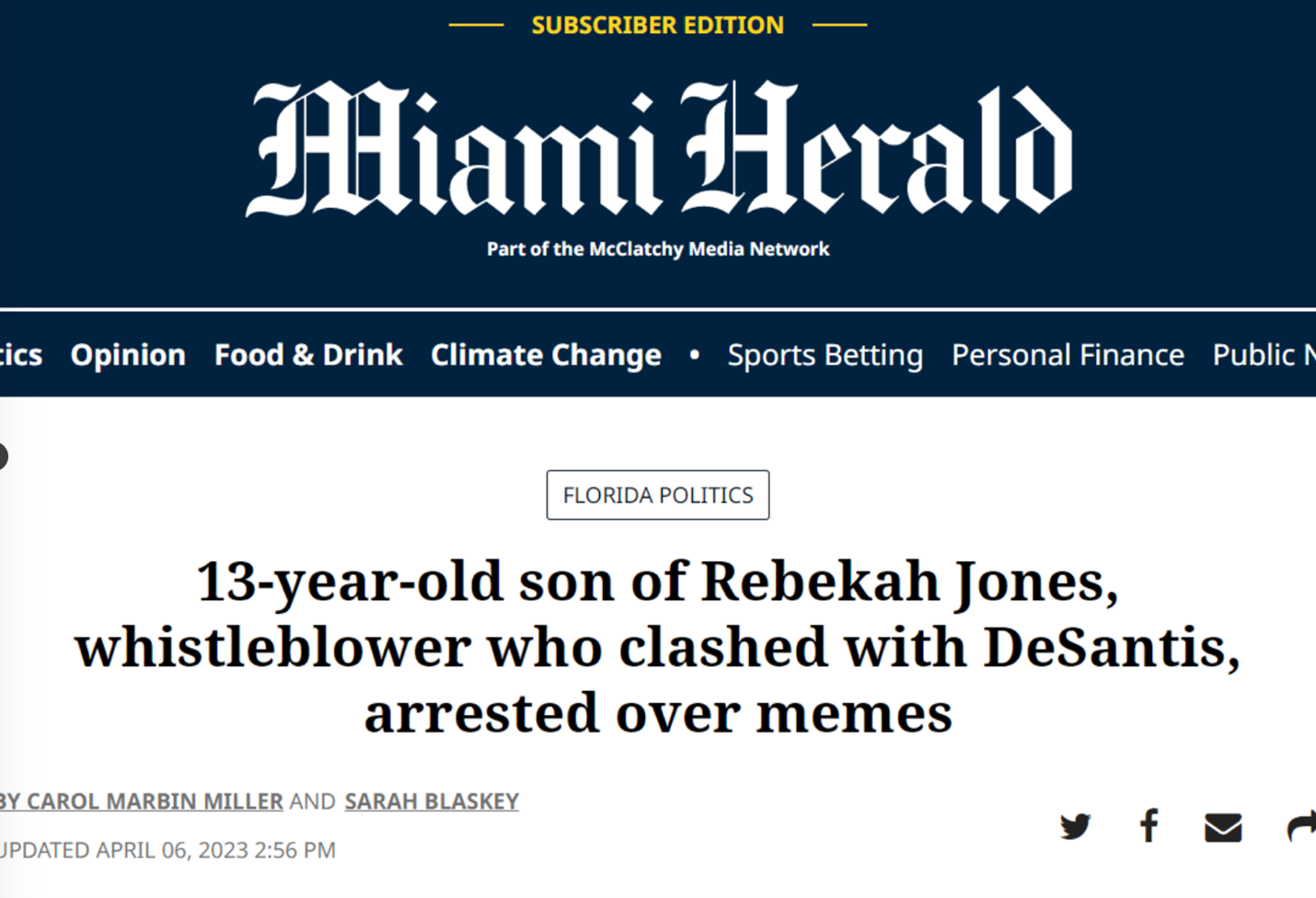Open Climate Change section
The height and width of the screenshot is (898, 1316).
546,355
